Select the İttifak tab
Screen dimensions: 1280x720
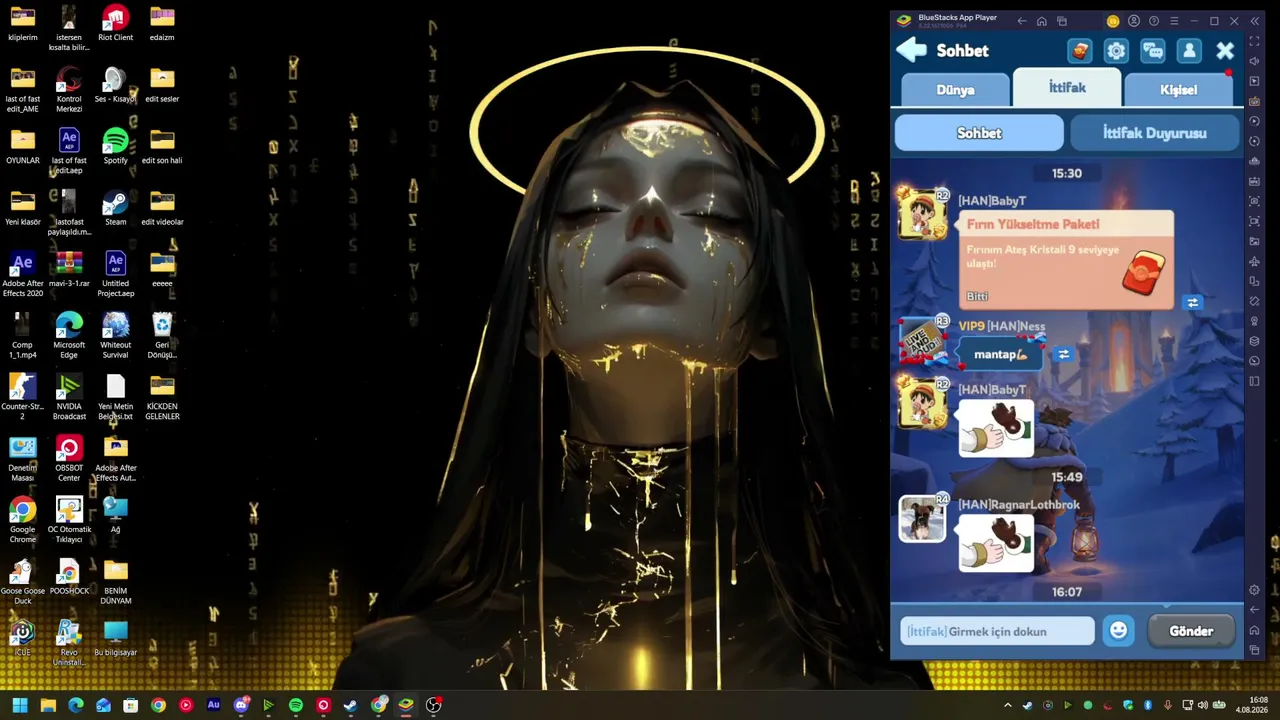1067,88
